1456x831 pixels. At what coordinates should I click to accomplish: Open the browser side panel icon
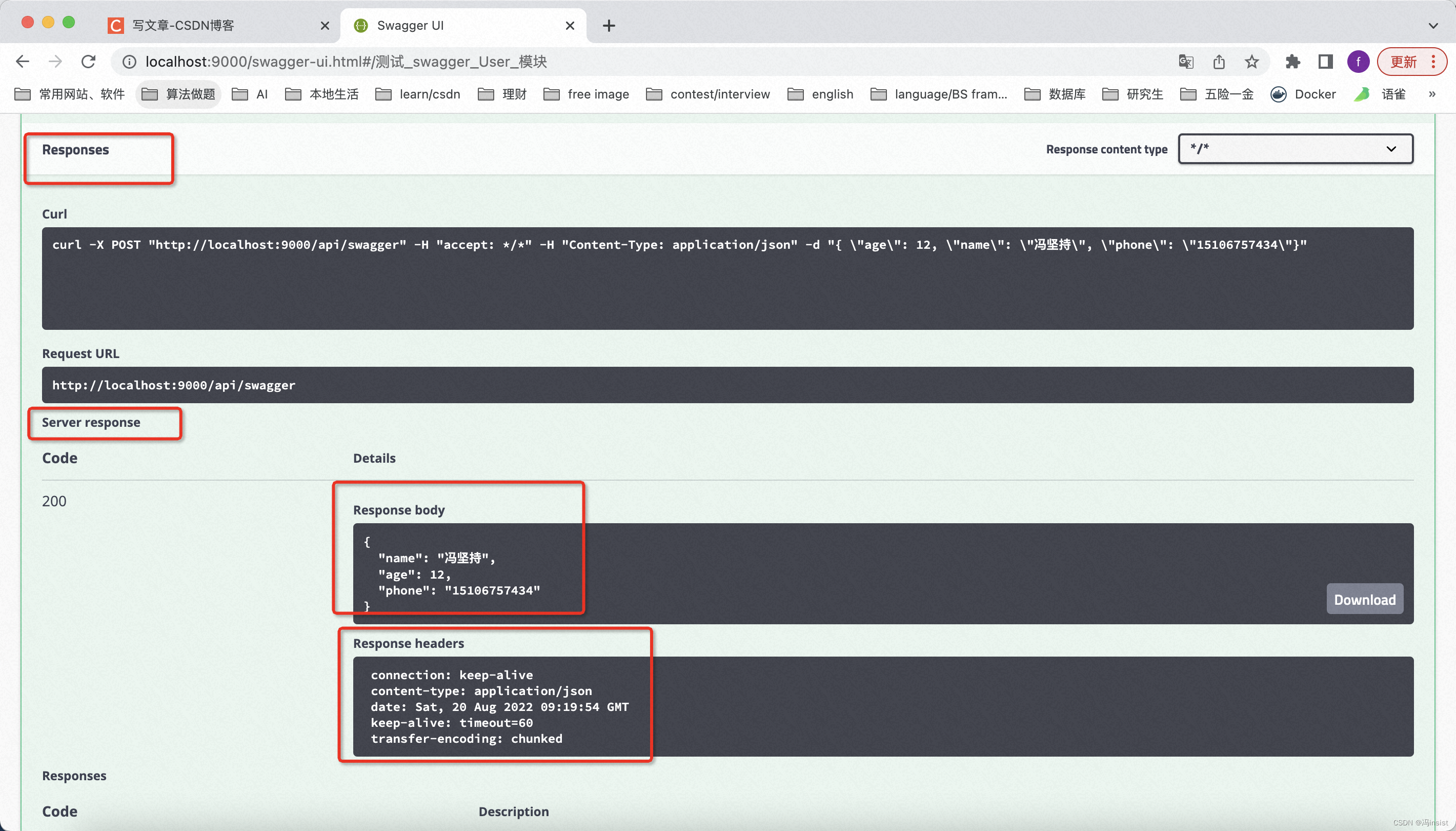coord(1325,62)
